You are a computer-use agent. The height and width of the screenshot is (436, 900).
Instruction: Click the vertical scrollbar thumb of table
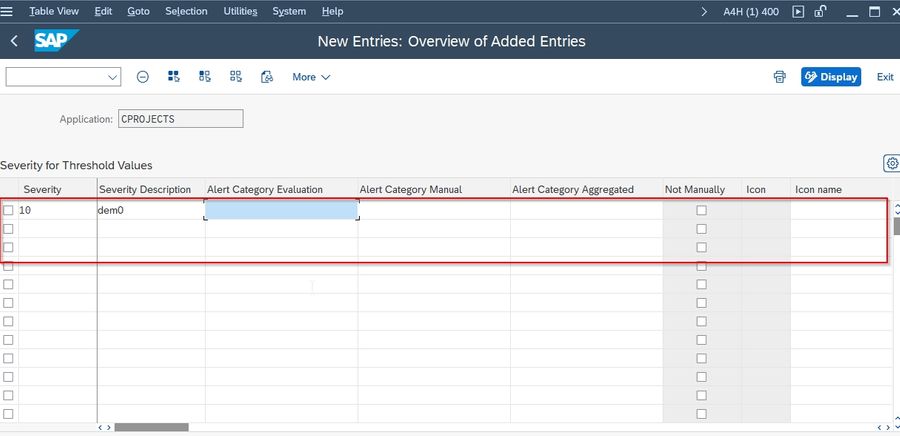pos(897,226)
